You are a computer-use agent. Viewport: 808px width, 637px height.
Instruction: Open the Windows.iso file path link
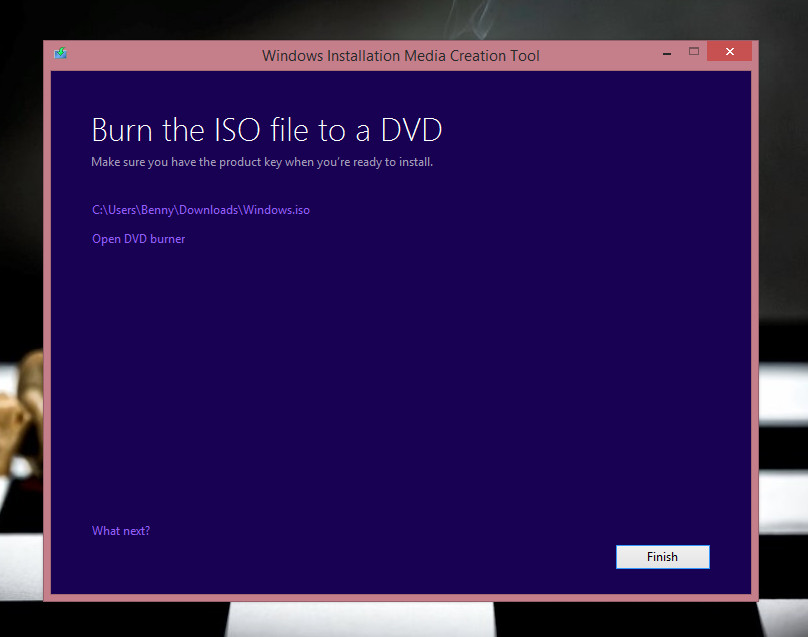pos(201,210)
